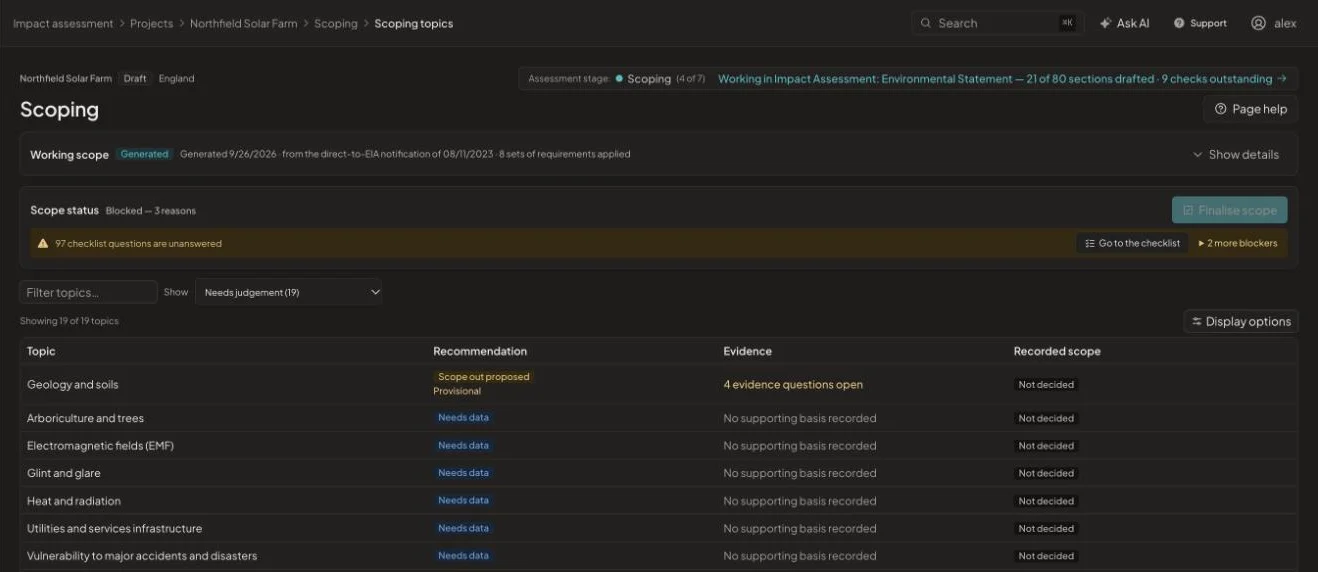Select the Glint and glare topic row
The height and width of the screenshot is (572, 1318).
659,473
